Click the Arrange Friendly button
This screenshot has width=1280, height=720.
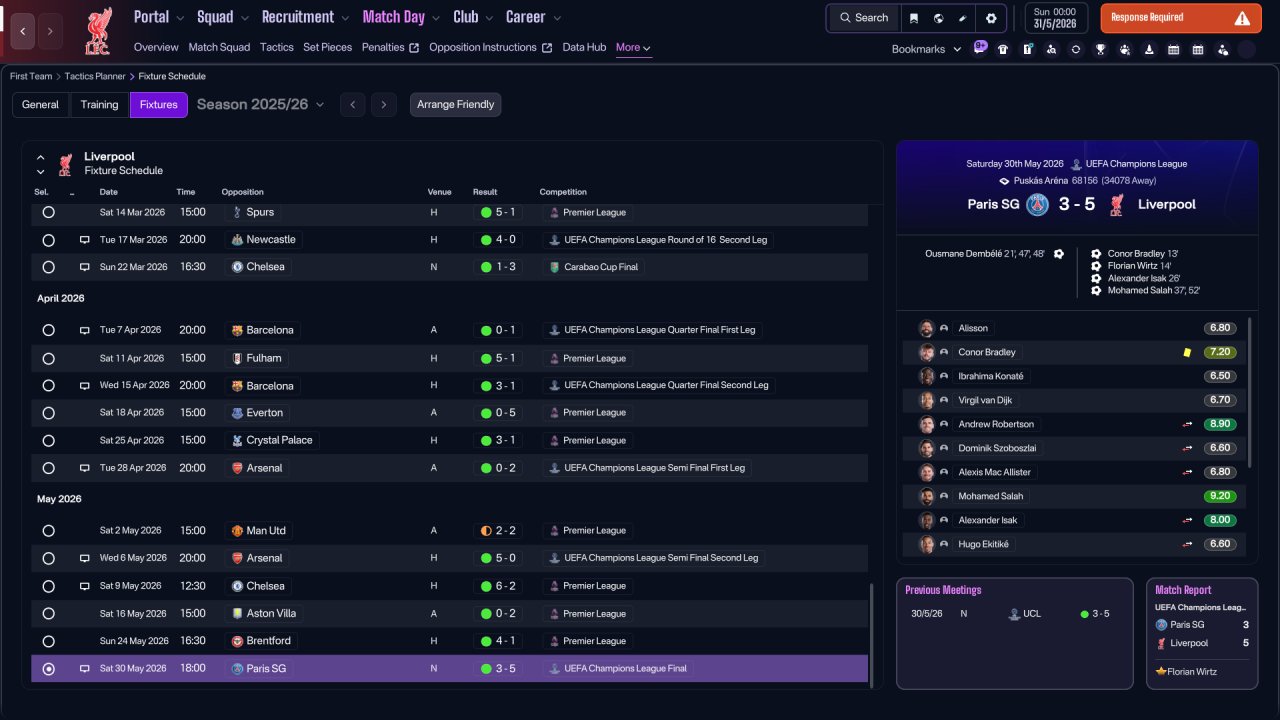(455, 104)
